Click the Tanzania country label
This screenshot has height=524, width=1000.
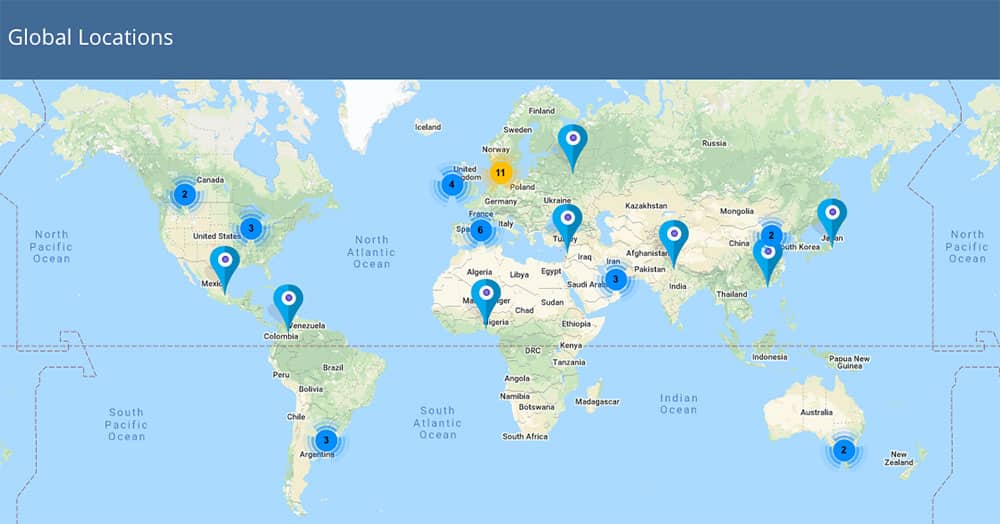pos(569,362)
